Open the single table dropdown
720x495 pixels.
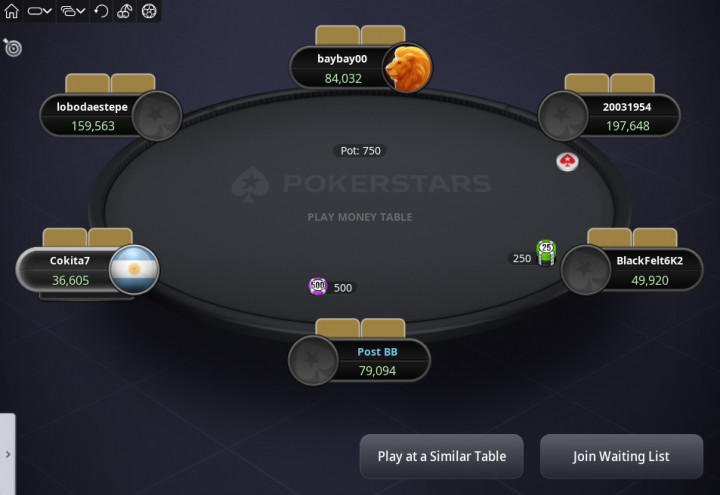(x=39, y=11)
